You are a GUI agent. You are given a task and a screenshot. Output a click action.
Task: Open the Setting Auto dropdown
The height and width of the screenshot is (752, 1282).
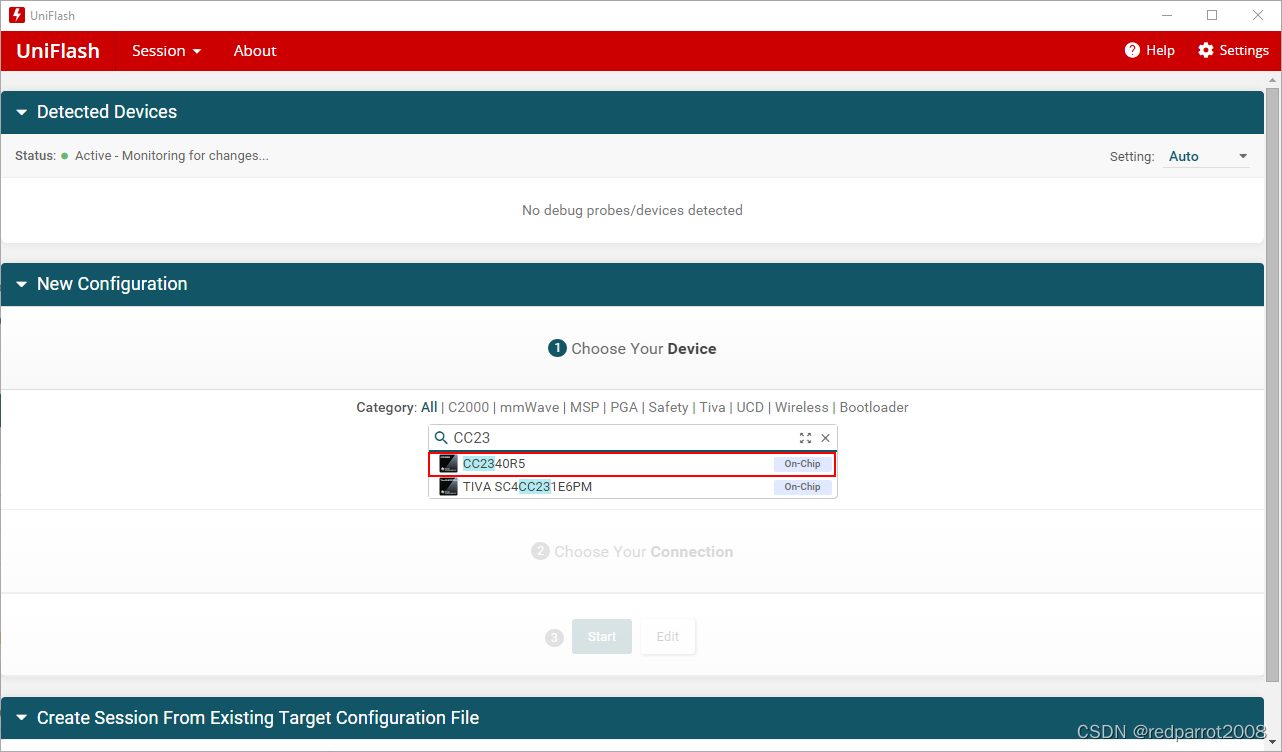[1208, 157]
